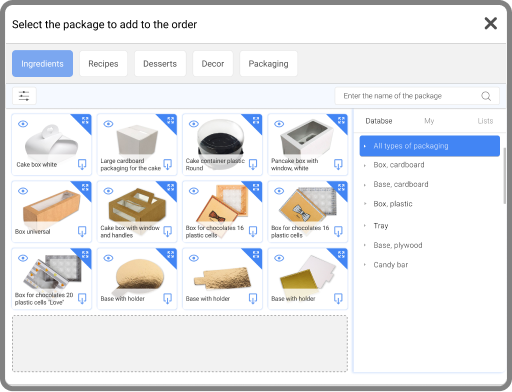Viewport: 512px width, 392px height.
Task: Expand the Base, plywood category arrow
Action: coord(365,245)
